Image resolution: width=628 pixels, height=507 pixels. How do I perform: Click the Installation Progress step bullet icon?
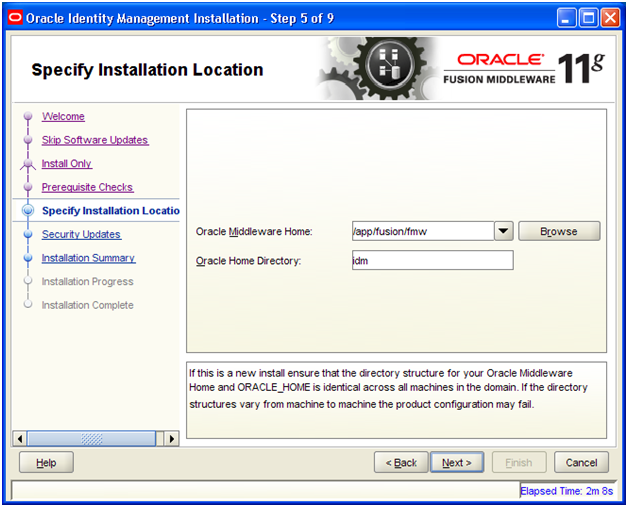click(28, 281)
